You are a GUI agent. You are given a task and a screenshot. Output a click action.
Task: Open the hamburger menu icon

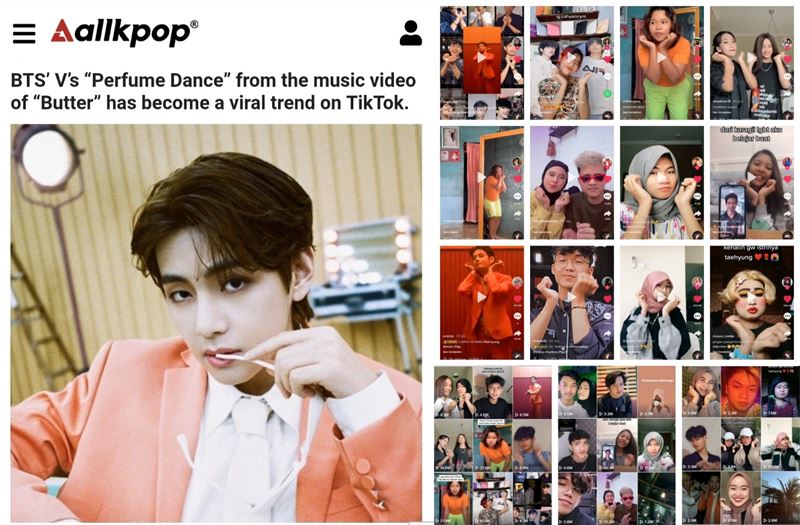24,34
